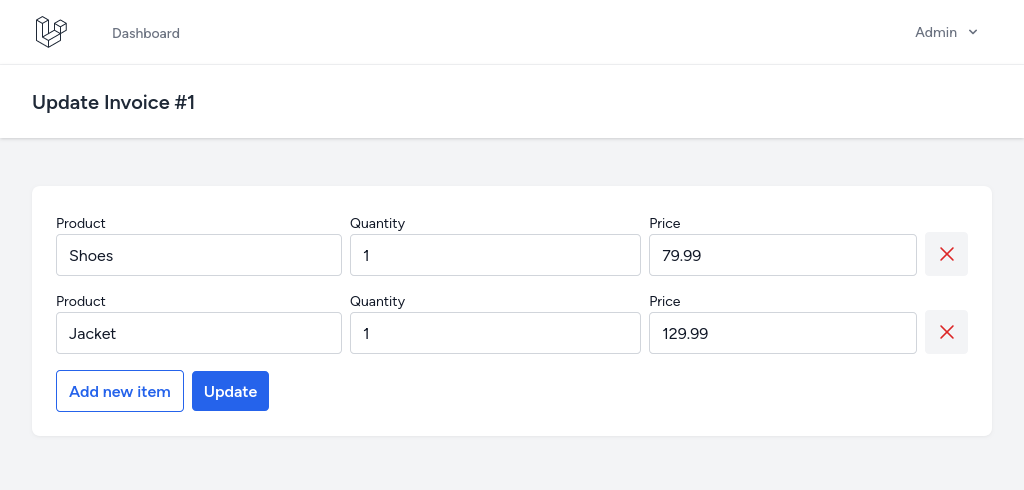The height and width of the screenshot is (490, 1024).
Task: Remove the Shoes item row
Action: (x=946, y=254)
